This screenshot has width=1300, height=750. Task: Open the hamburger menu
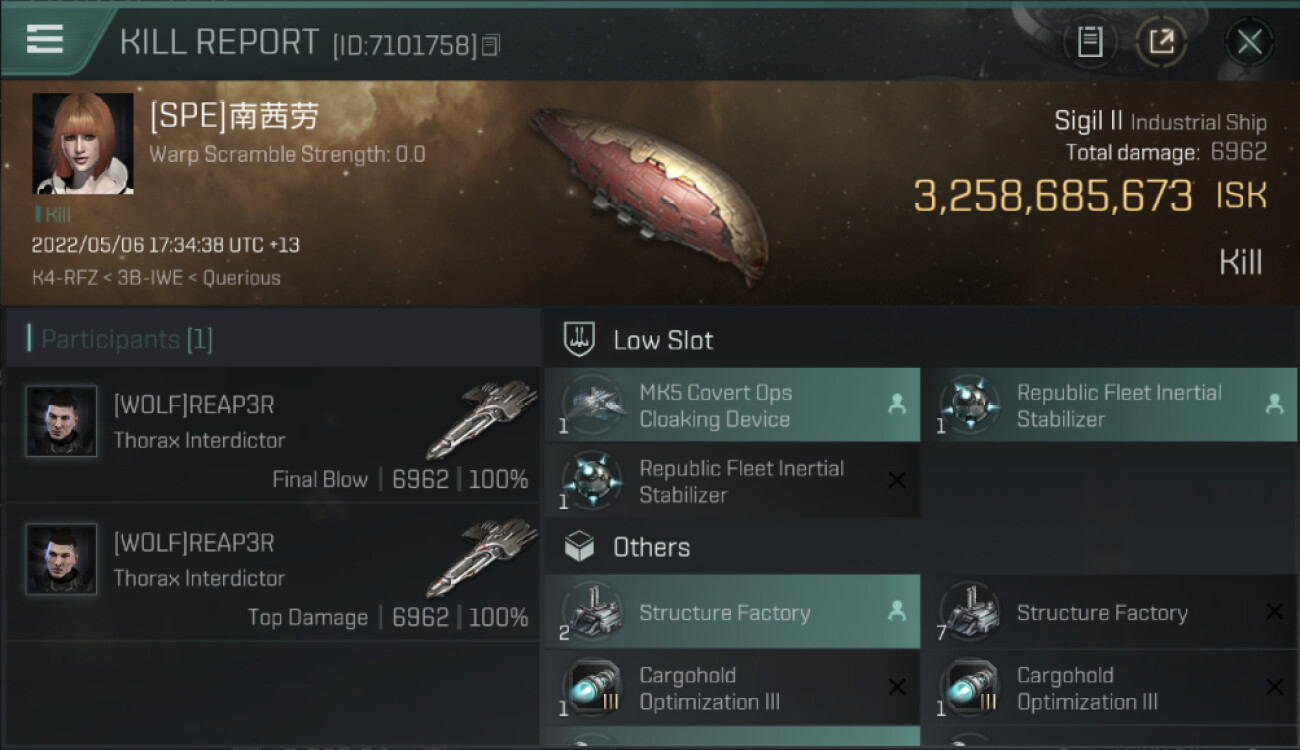coord(45,40)
